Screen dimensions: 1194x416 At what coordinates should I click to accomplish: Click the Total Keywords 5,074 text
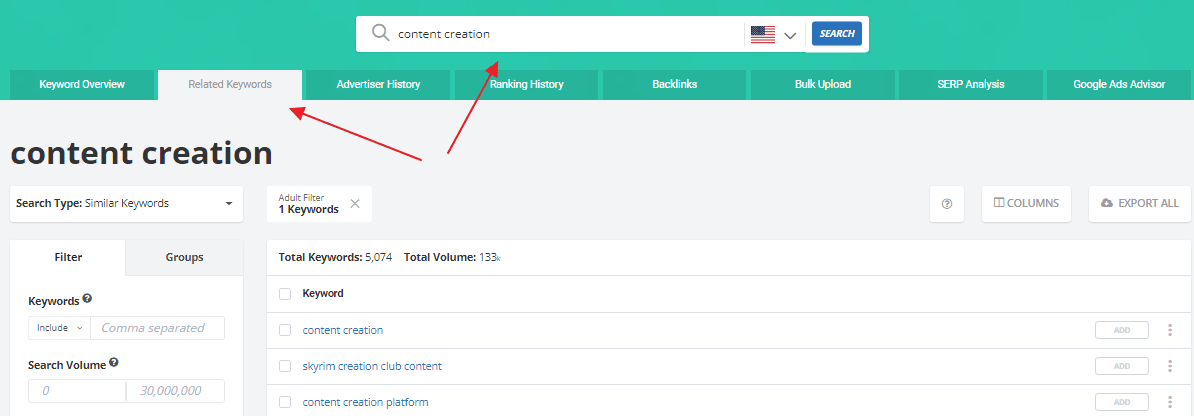click(x=335, y=258)
